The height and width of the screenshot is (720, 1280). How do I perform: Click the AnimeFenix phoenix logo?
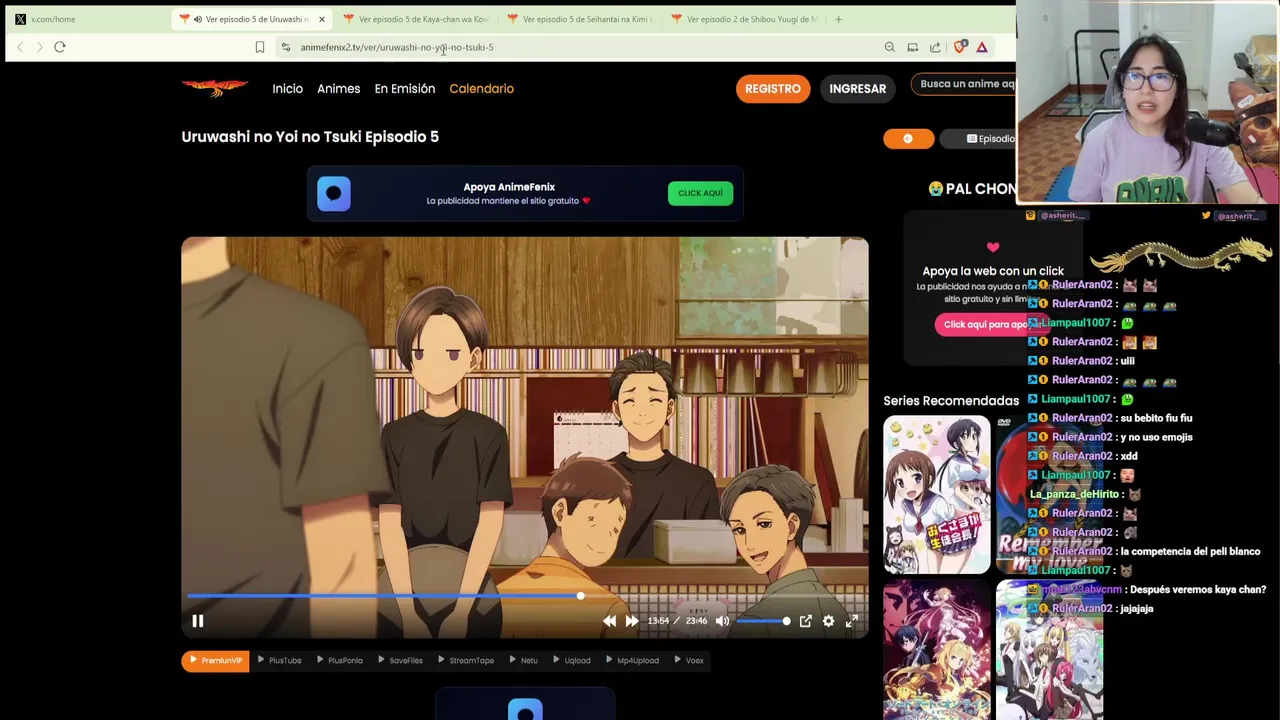coord(215,88)
